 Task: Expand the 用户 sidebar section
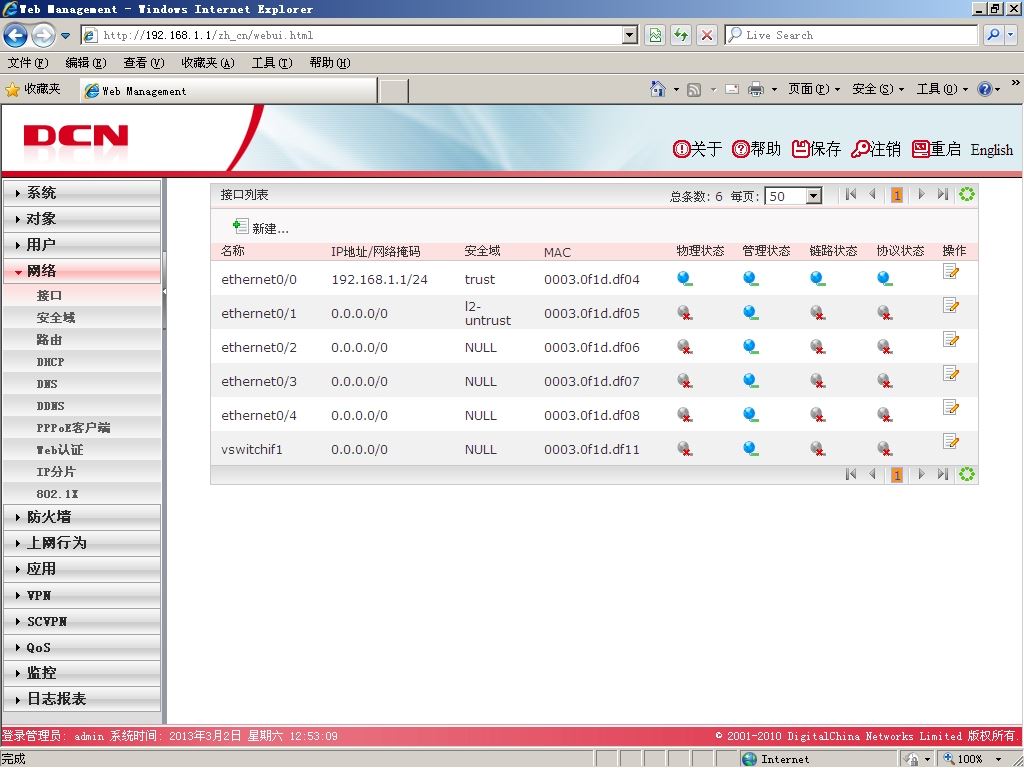coord(82,245)
